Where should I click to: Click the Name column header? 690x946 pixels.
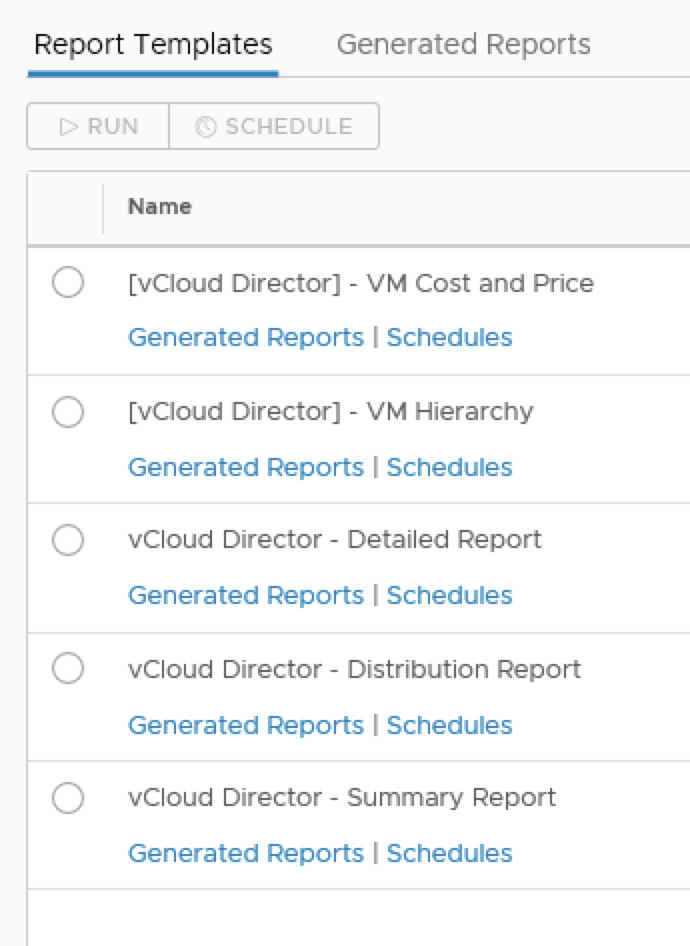[x=160, y=207]
